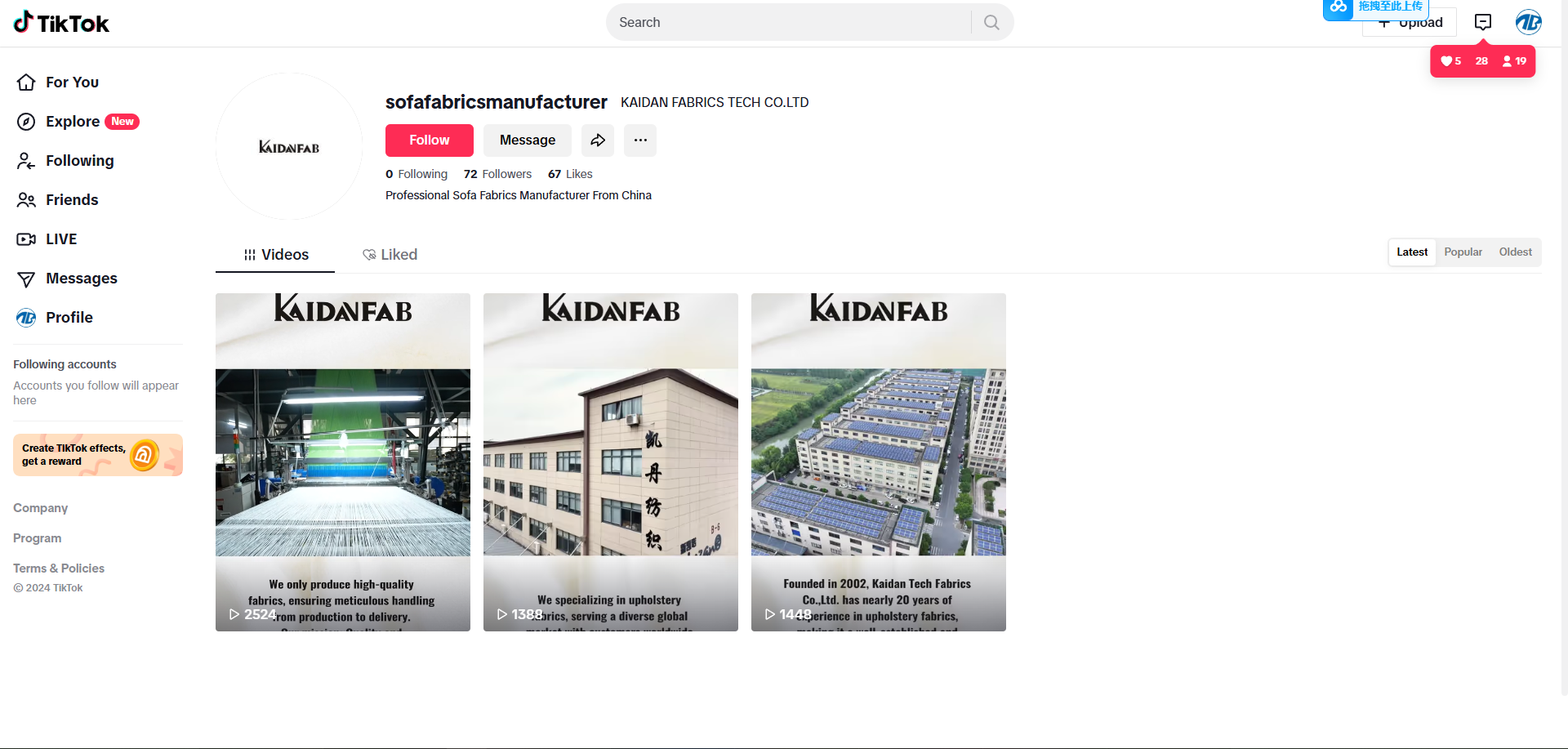
Task: Click the sofafabricsmanufacturer username
Action: click(x=497, y=102)
